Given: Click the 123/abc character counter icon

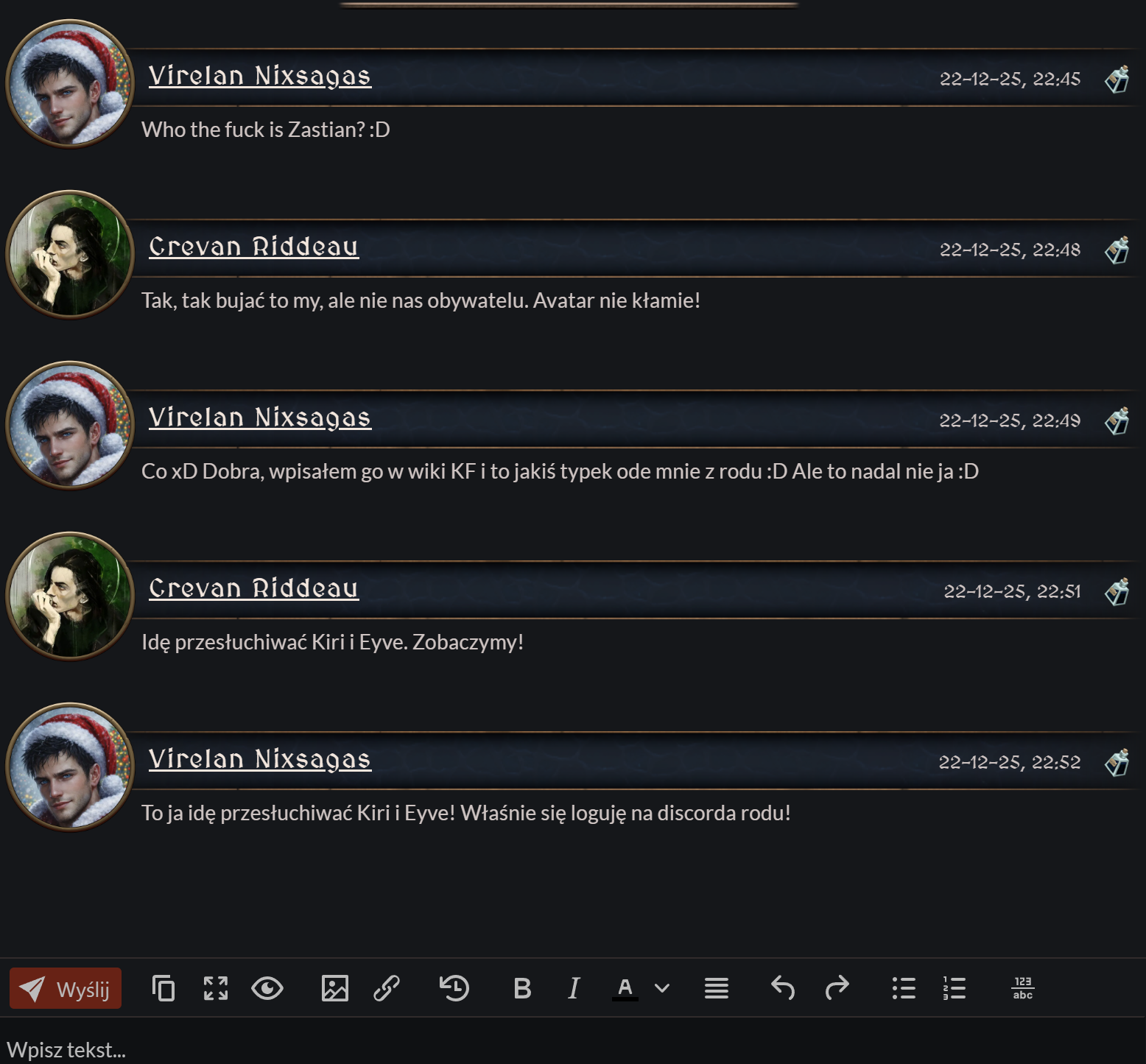Looking at the screenshot, I should [1022, 988].
